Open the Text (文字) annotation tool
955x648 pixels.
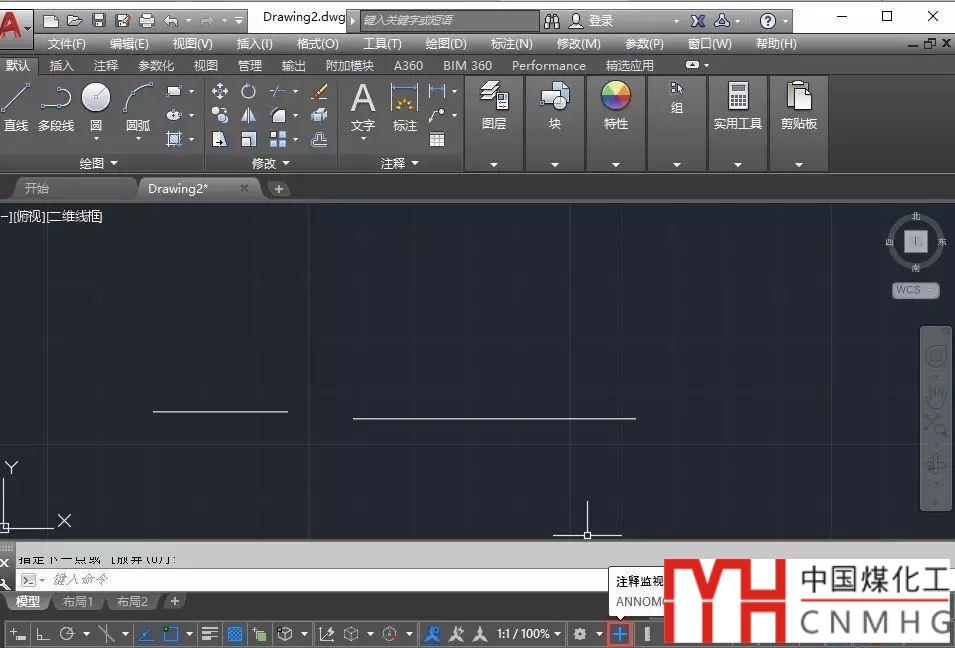362,106
